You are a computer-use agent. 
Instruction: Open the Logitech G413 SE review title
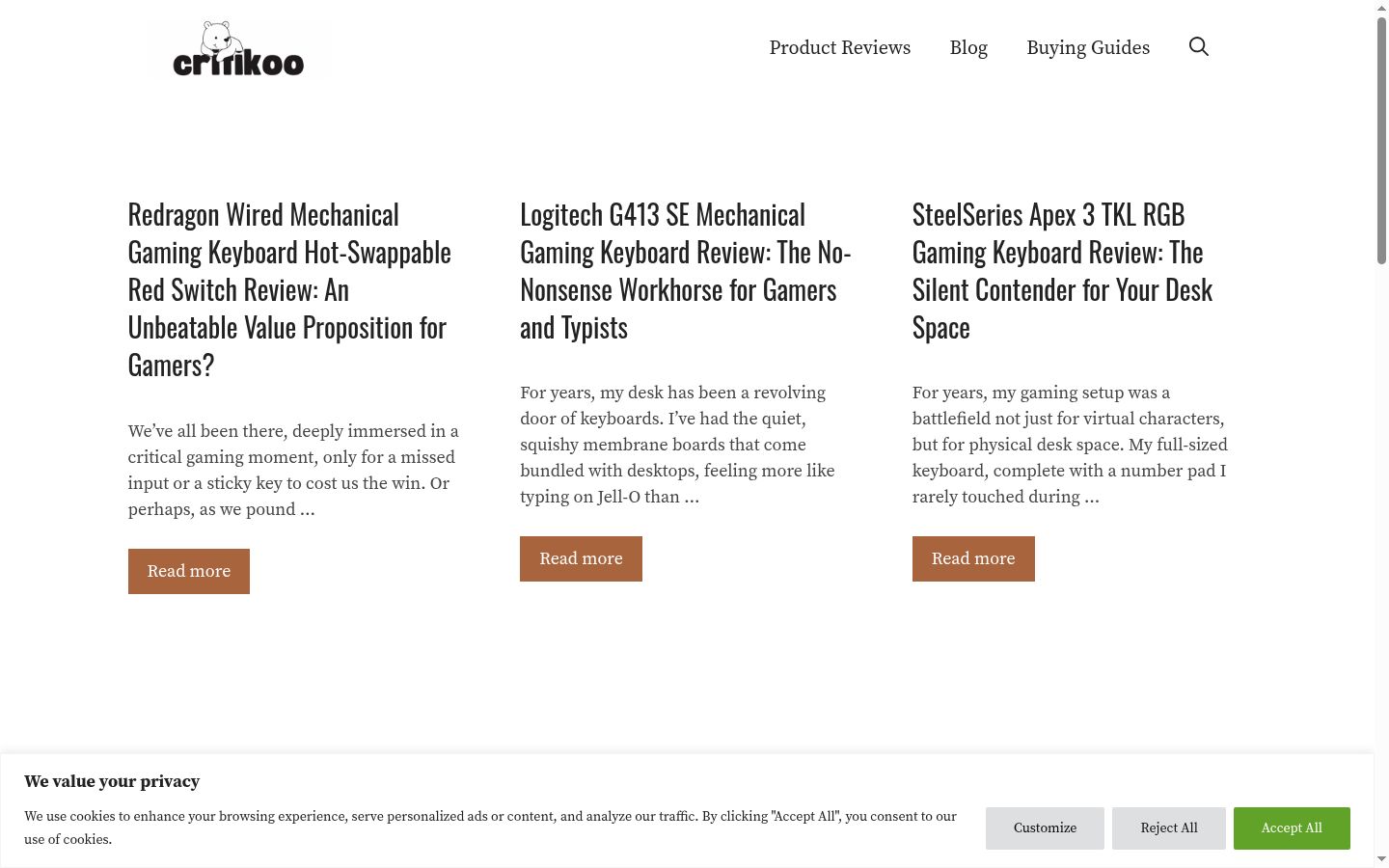(686, 271)
